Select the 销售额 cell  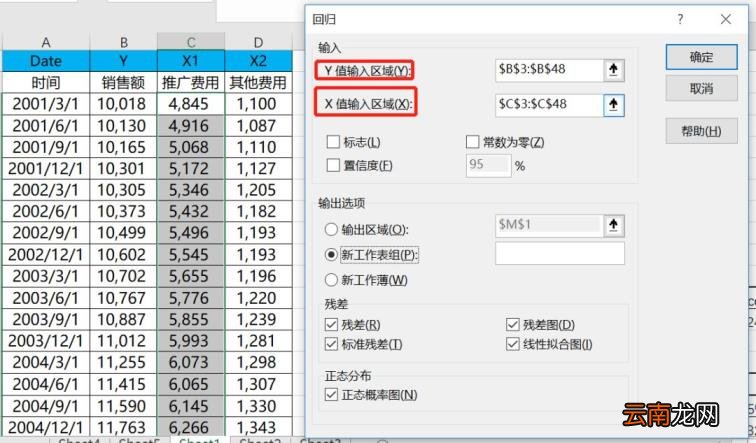coord(123,82)
